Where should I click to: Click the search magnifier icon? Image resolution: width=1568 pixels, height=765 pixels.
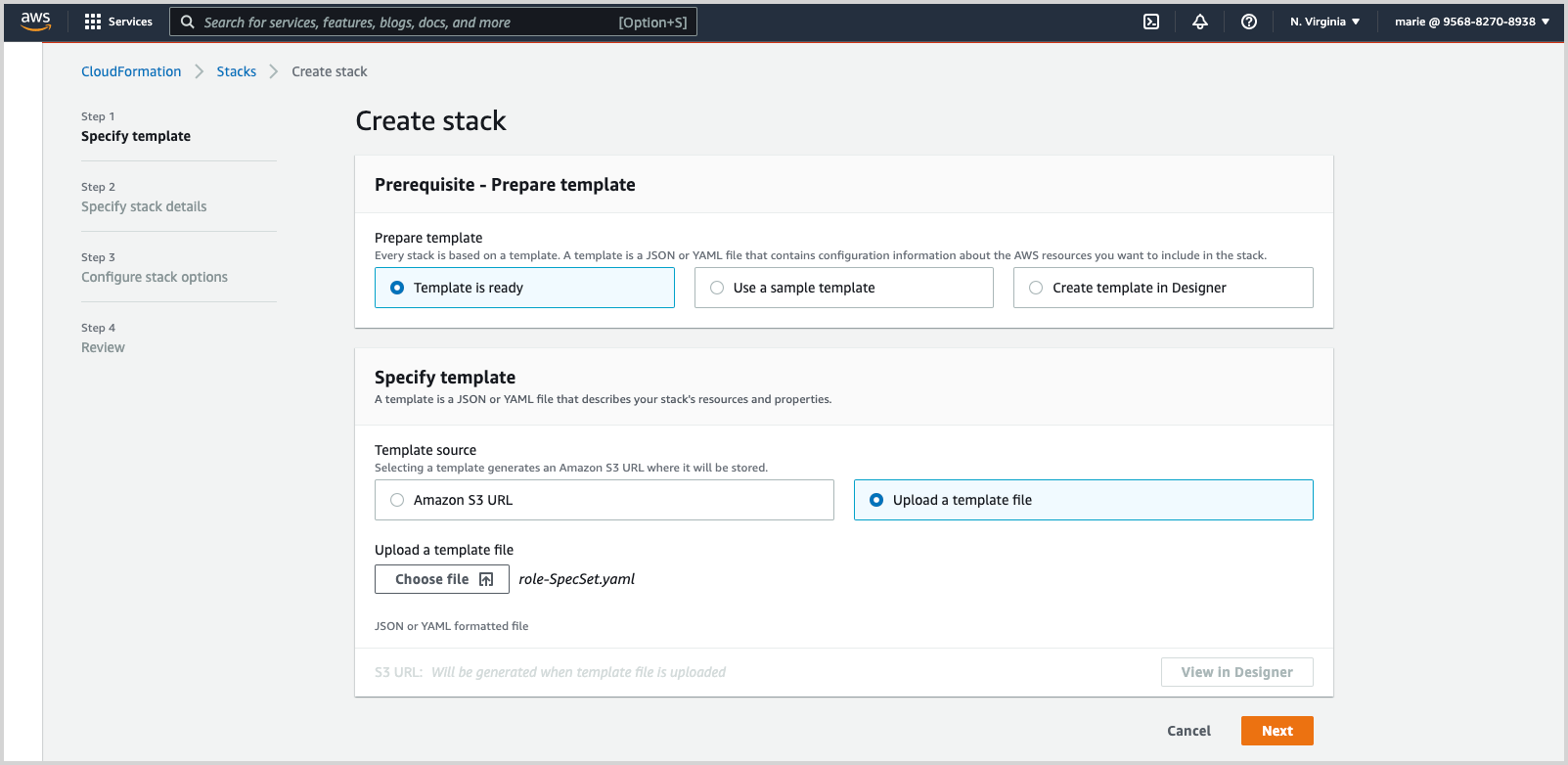188,22
